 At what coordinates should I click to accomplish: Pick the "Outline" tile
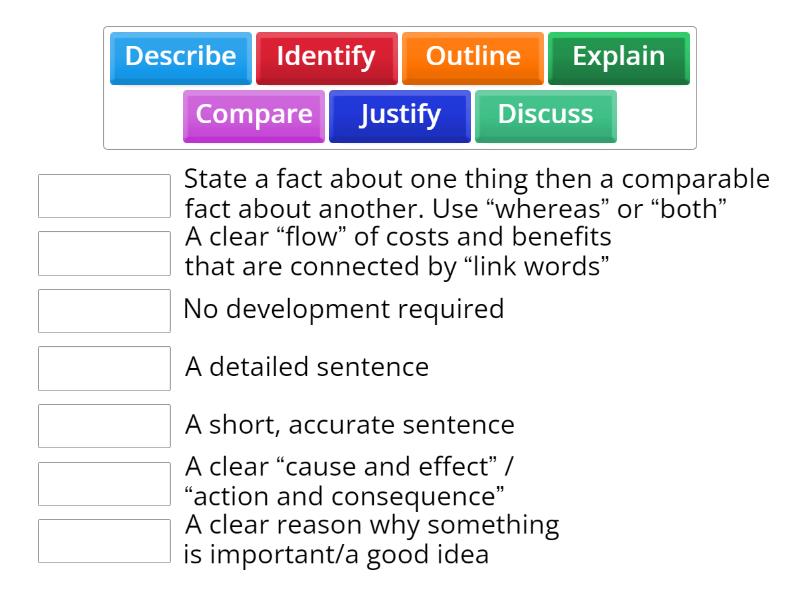472,57
